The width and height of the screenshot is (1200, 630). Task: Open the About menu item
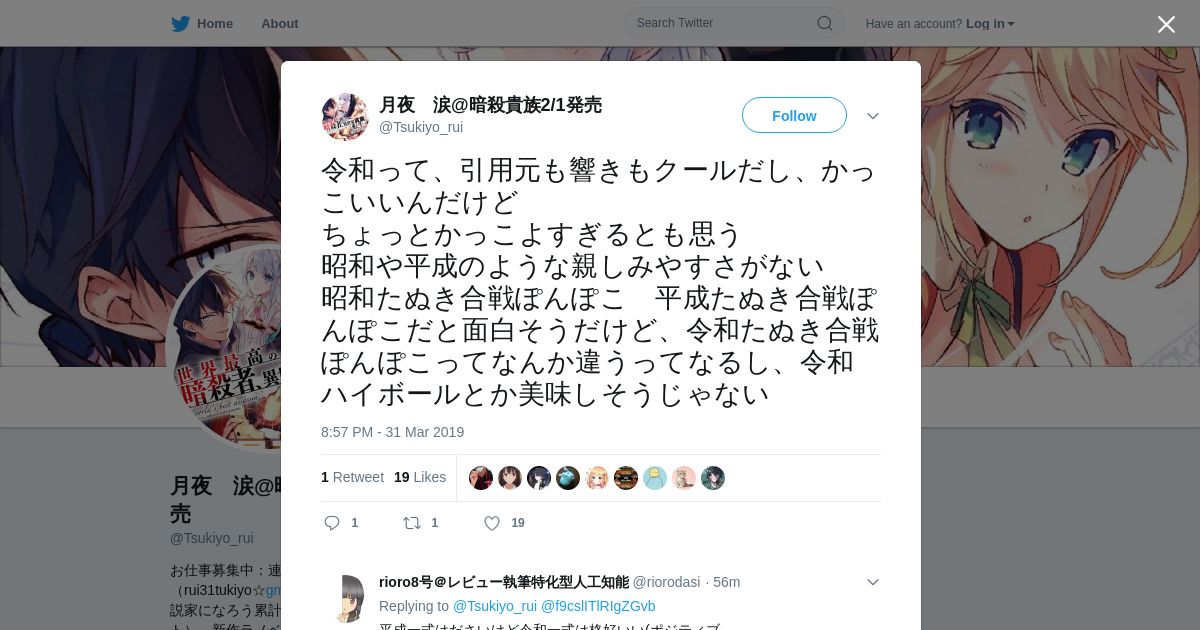[279, 23]
